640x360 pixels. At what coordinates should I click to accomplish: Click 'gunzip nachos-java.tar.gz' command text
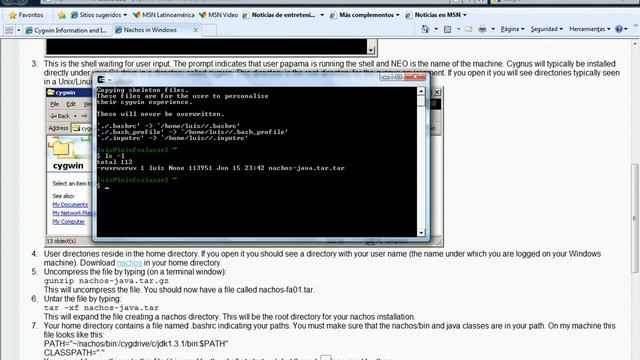106,281
